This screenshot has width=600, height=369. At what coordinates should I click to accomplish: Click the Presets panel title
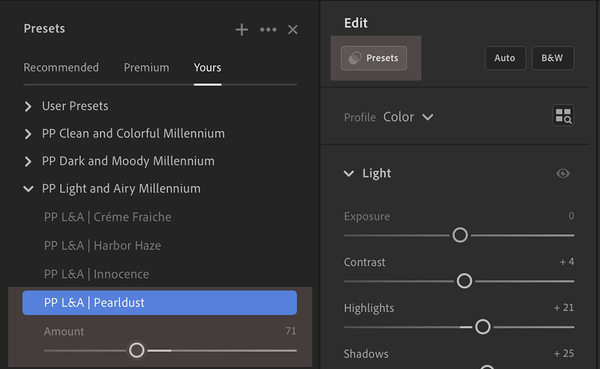[x=44, y=29]
